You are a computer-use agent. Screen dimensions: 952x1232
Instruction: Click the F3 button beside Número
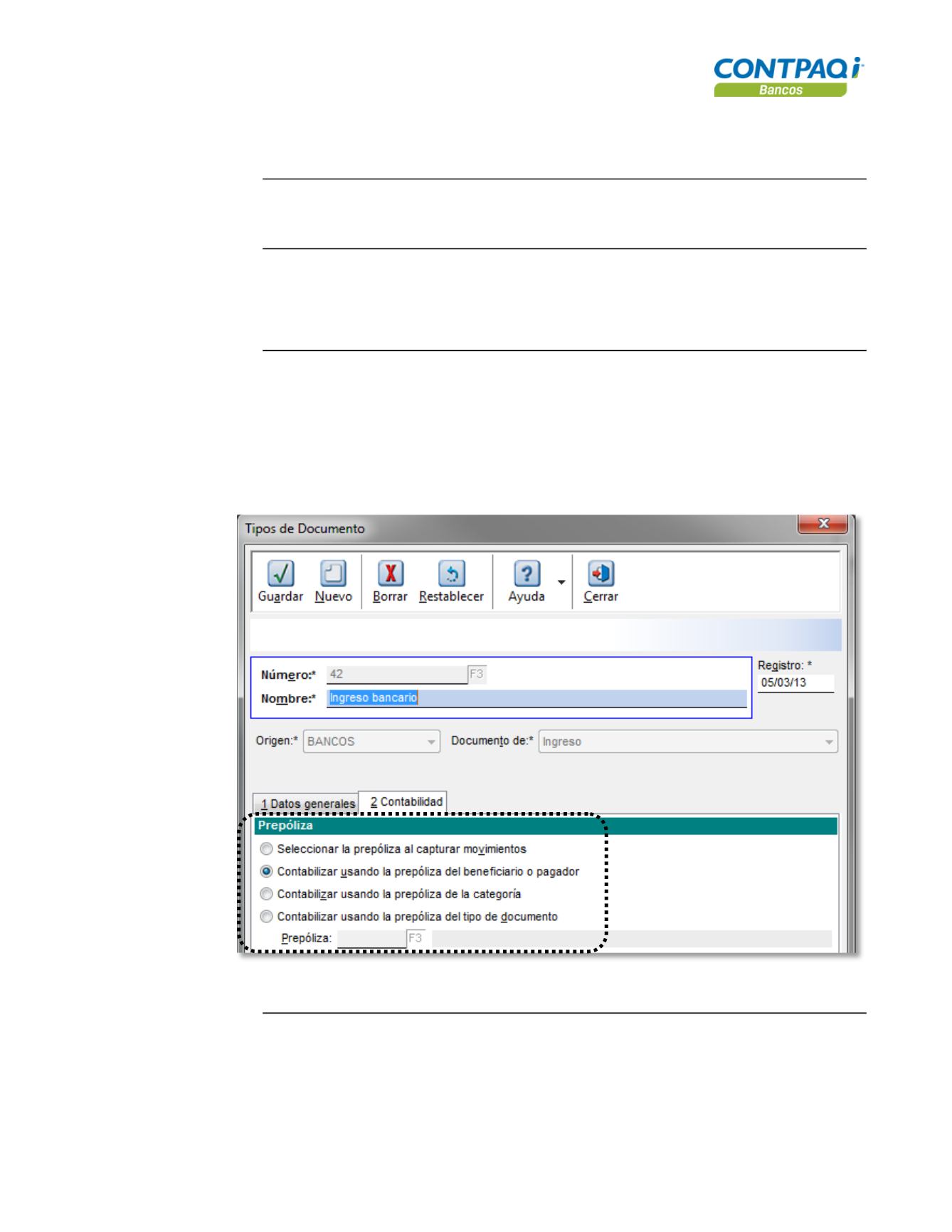point(477,674)
